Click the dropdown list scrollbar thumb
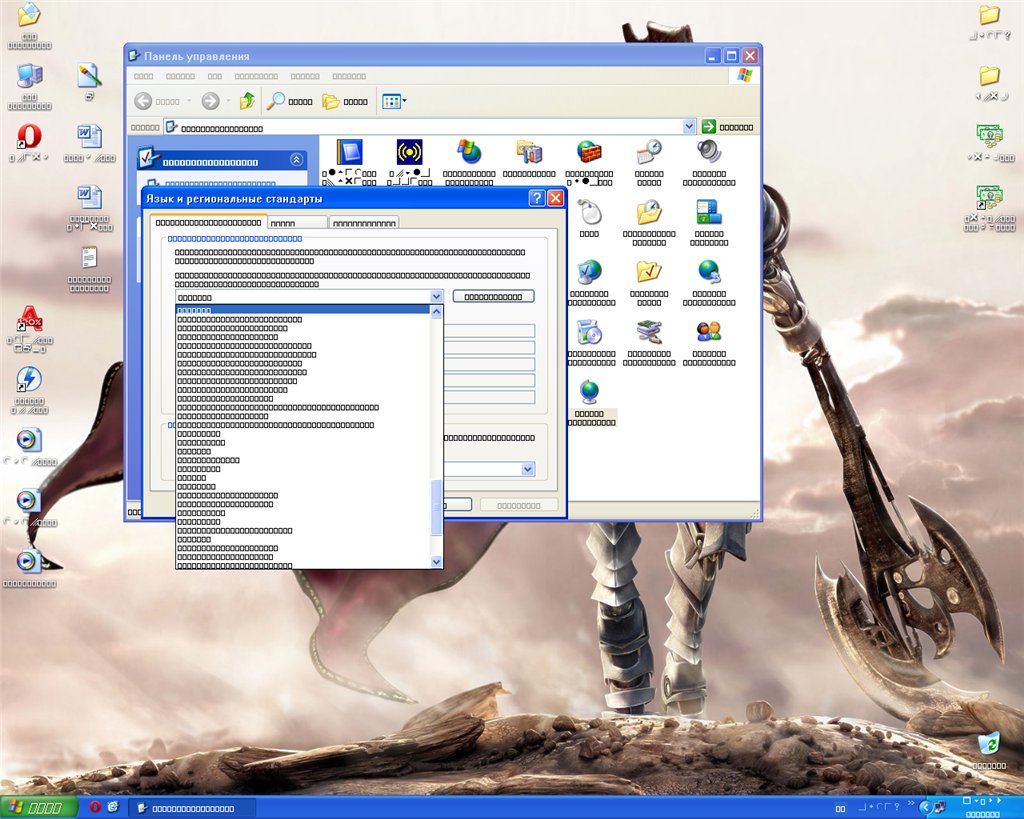This screenshot has height=819, width=1024. click(436, 508)
